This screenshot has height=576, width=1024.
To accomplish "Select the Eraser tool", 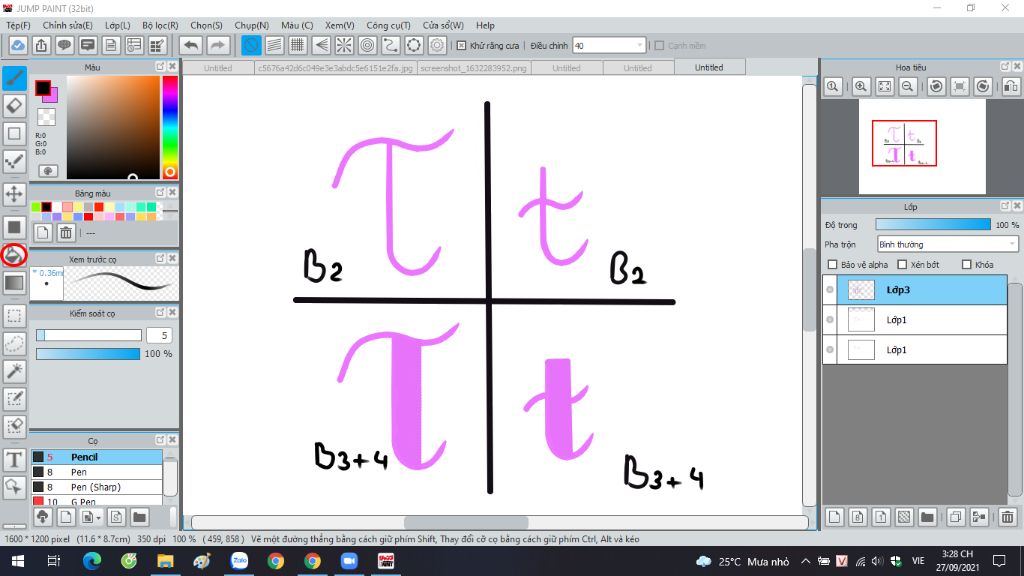I will click(x=14, y=106).
